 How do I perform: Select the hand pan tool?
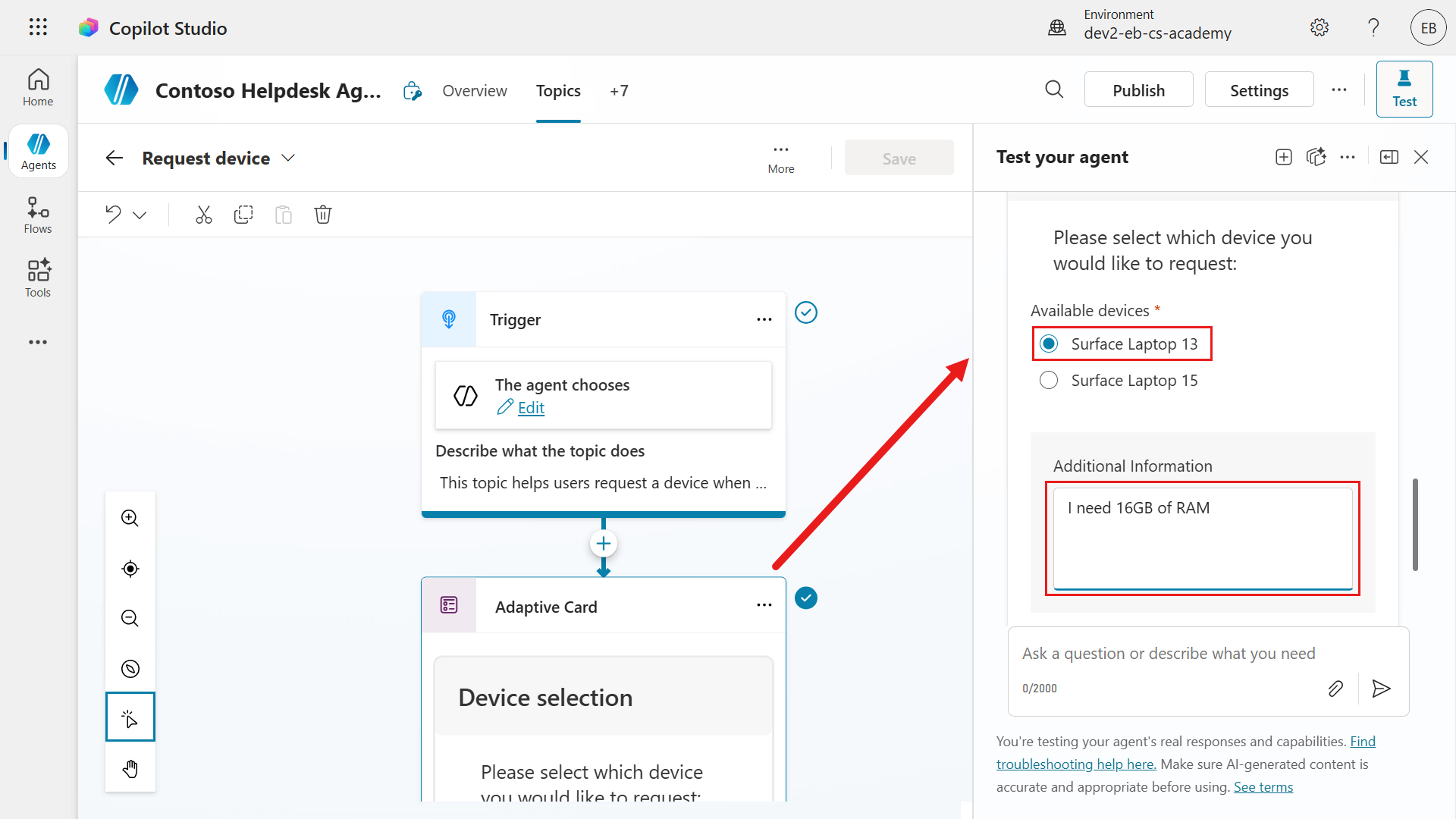tap(130, 768)
